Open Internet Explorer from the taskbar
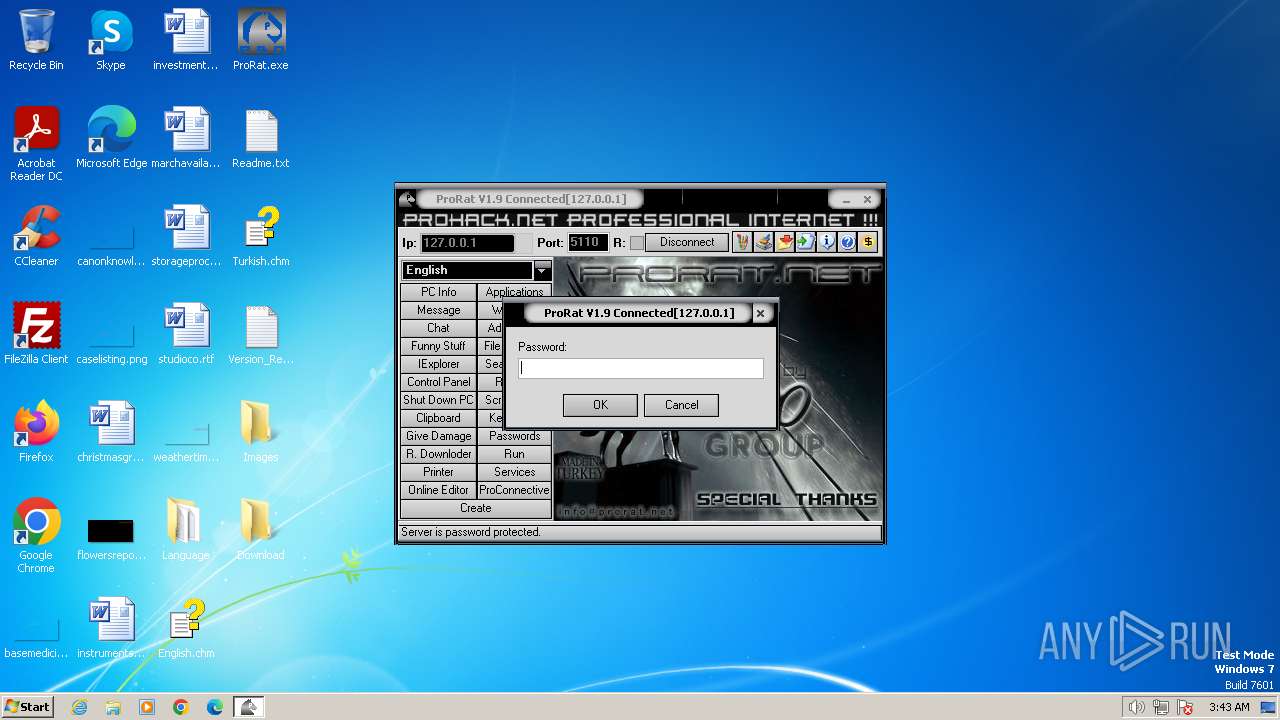1280x720 pixels. pyautogui.click(x=79, y=707)
